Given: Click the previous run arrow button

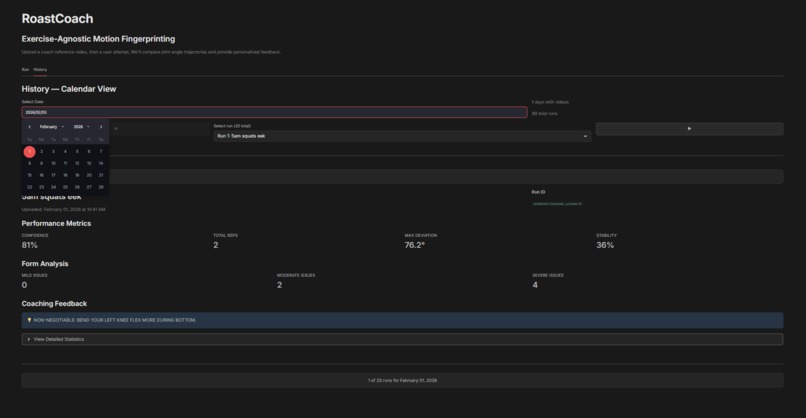Looking at the screenshot, I should point(116,129).
